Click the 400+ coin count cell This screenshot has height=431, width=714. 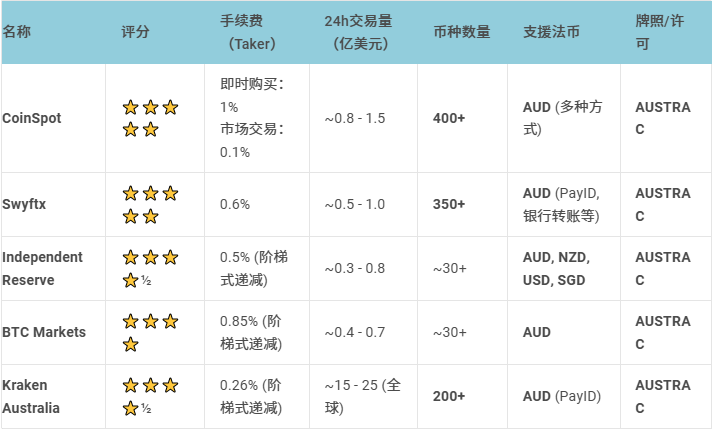tap(449, 118)
